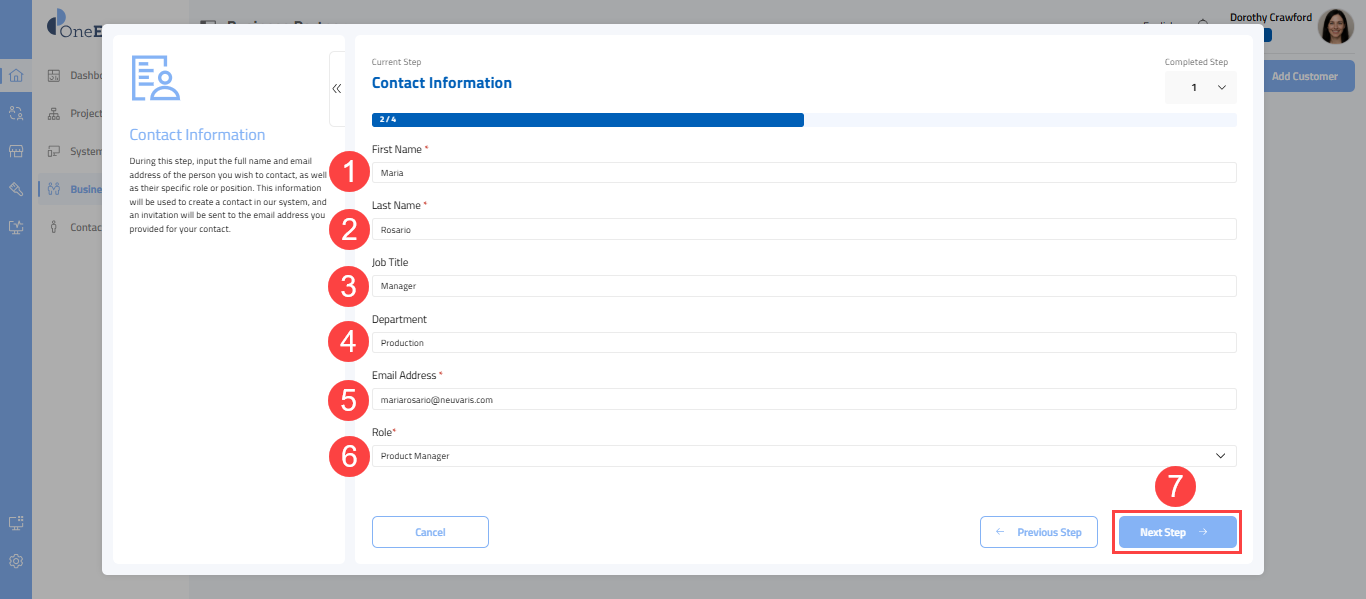
Task: Click the home icon in left rail
Action: click(x=16, y=76)
